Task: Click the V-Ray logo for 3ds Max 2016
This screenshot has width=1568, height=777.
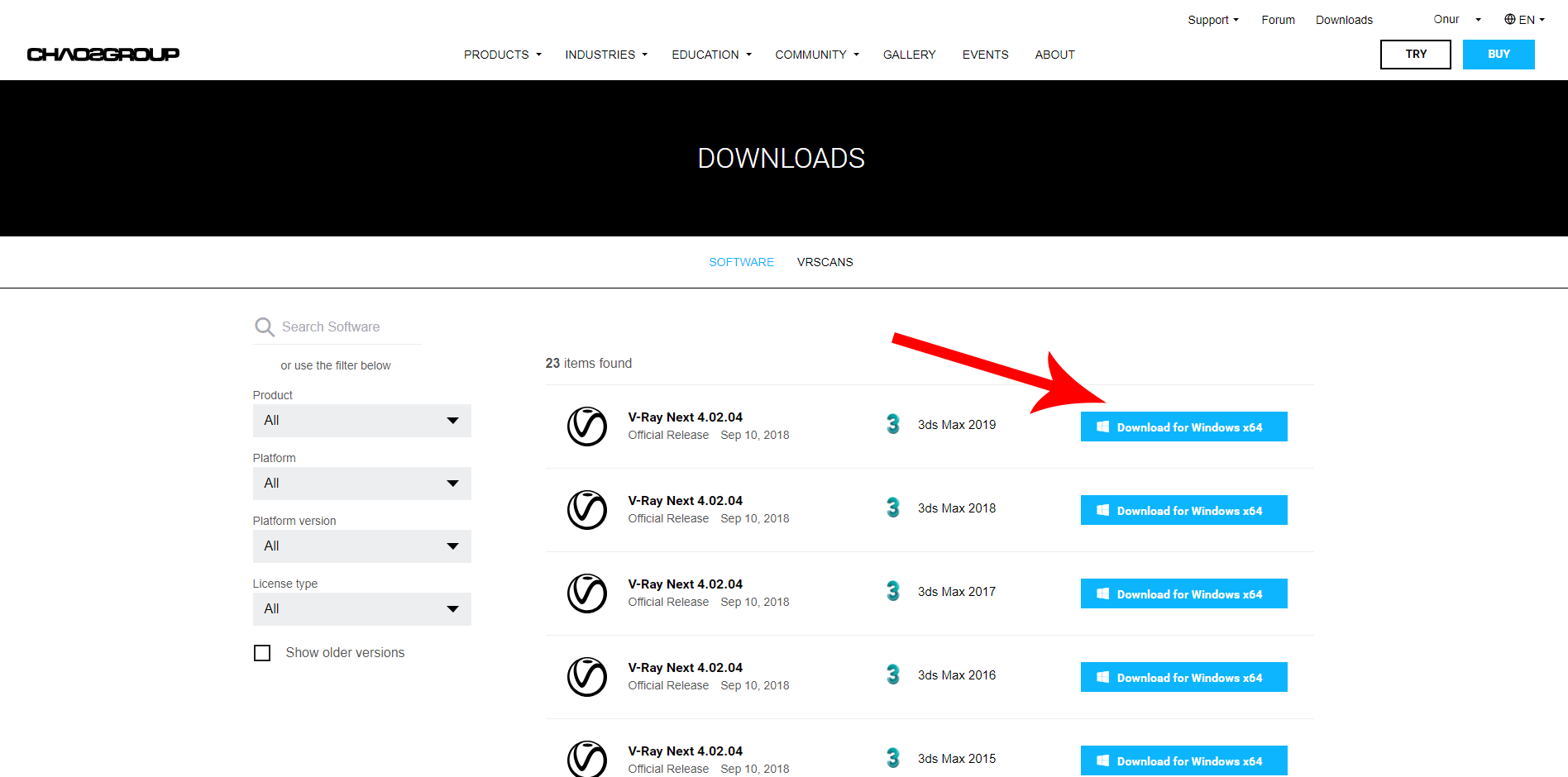Action: point(587,677)
